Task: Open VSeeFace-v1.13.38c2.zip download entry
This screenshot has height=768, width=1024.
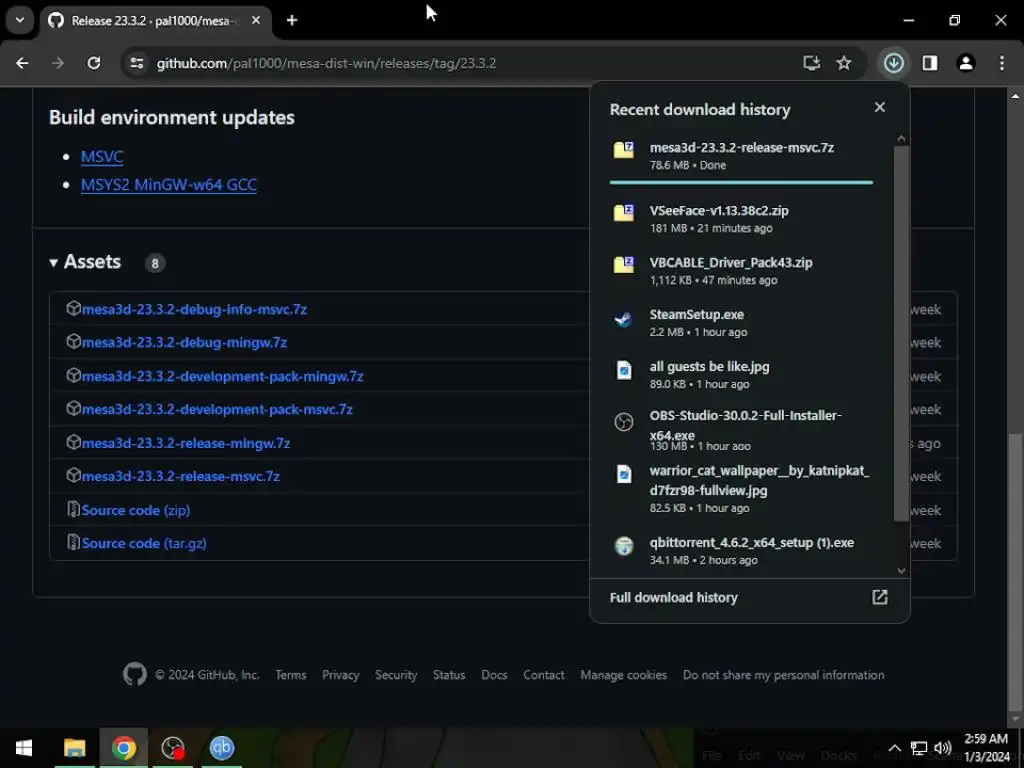Action: click(x=741, y=219)
